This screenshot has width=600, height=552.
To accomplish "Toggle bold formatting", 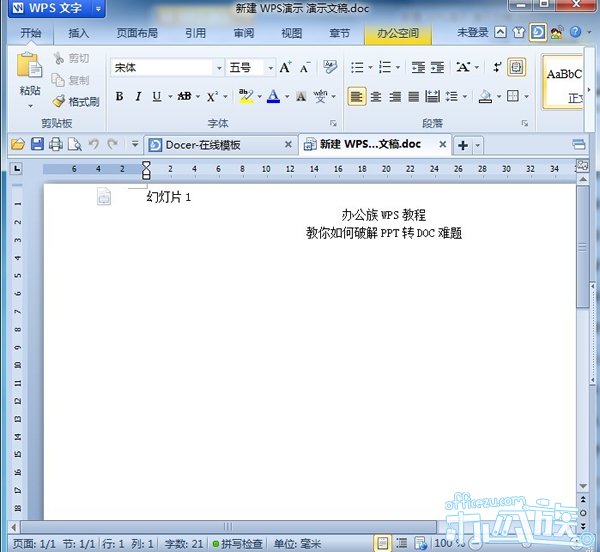I will click(119, 96).
